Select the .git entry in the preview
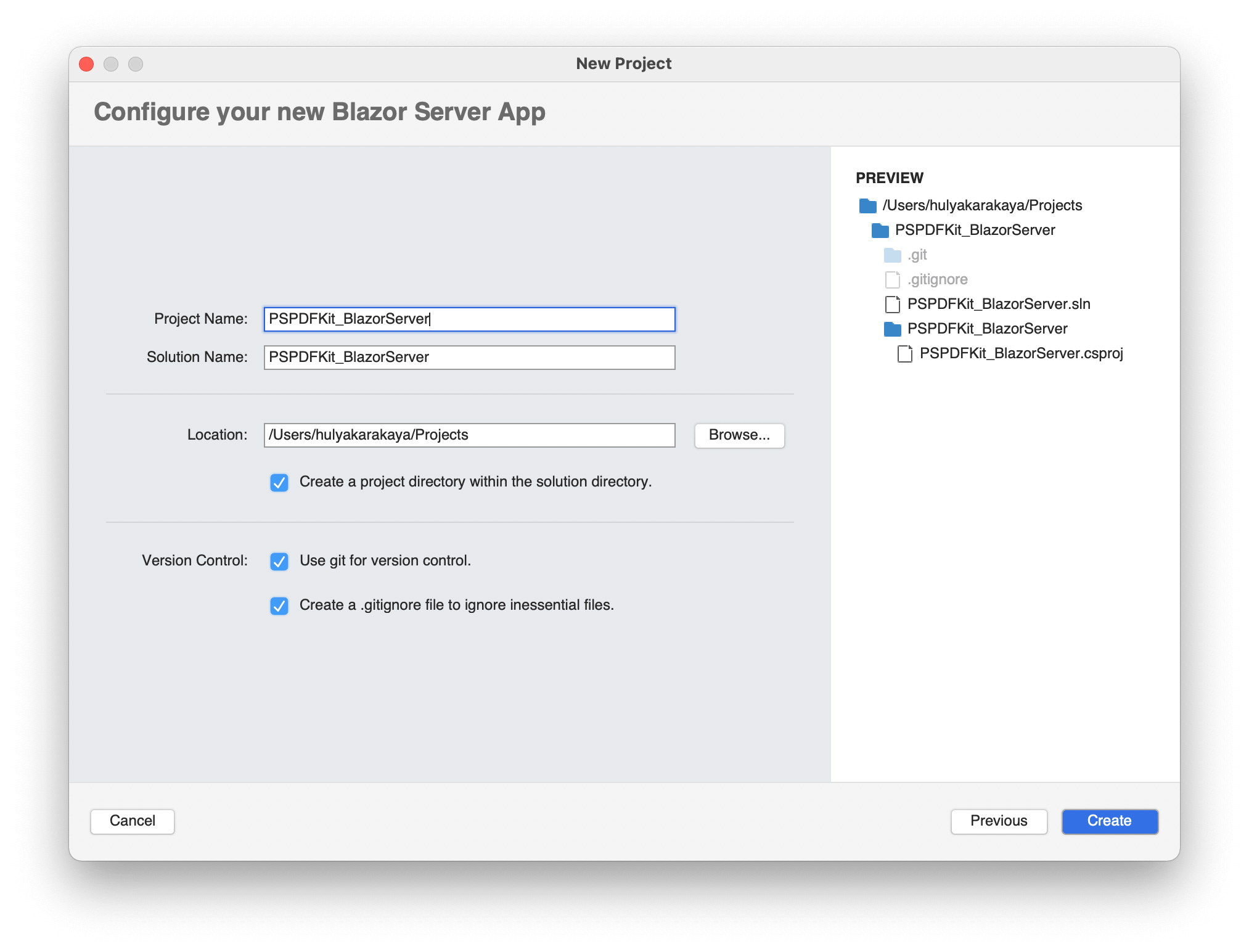This screenshot has width=1249, height=952. click(917, 255)
